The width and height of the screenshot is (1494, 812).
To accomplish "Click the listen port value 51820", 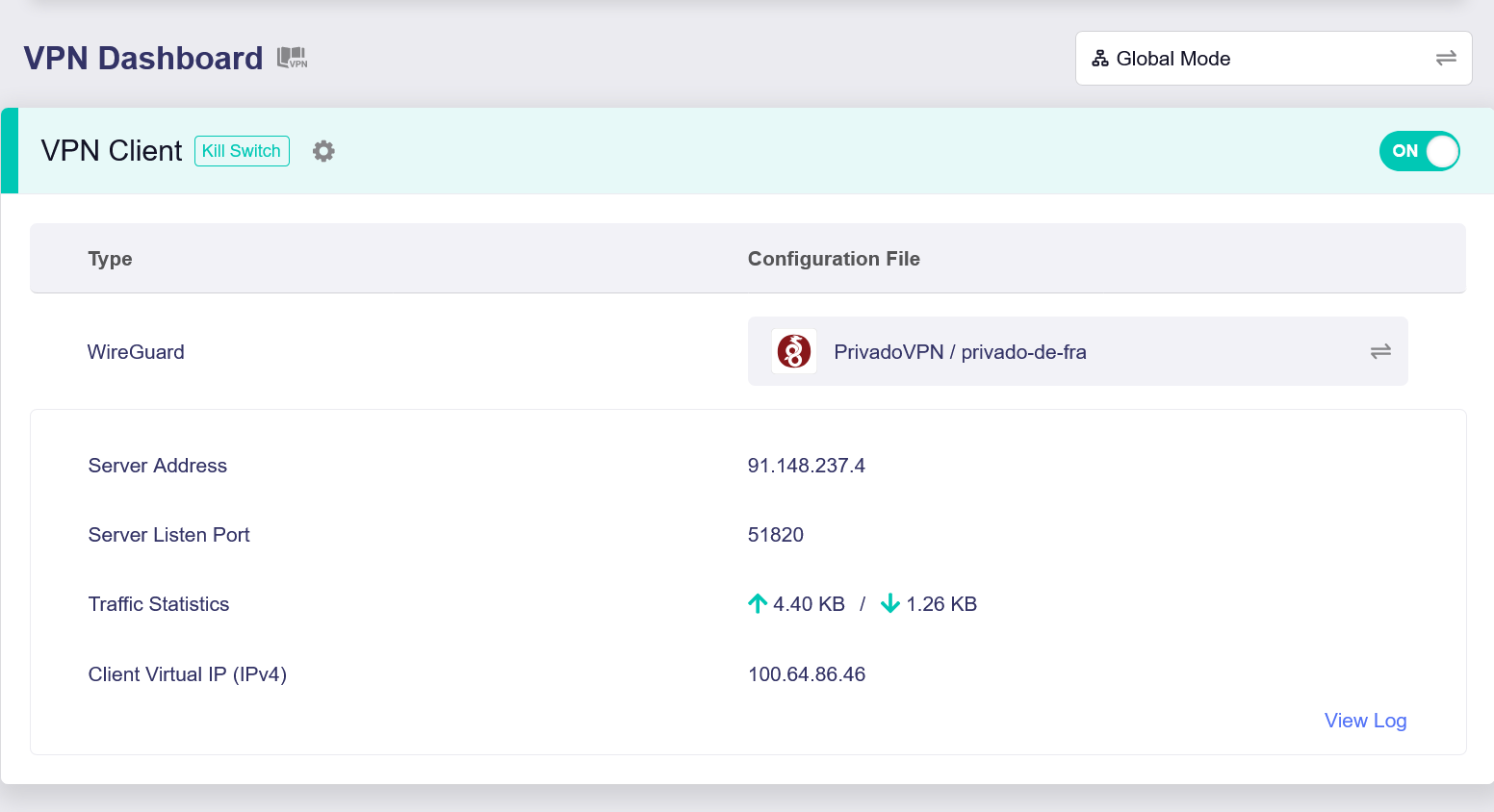I will tap(775, 535).
